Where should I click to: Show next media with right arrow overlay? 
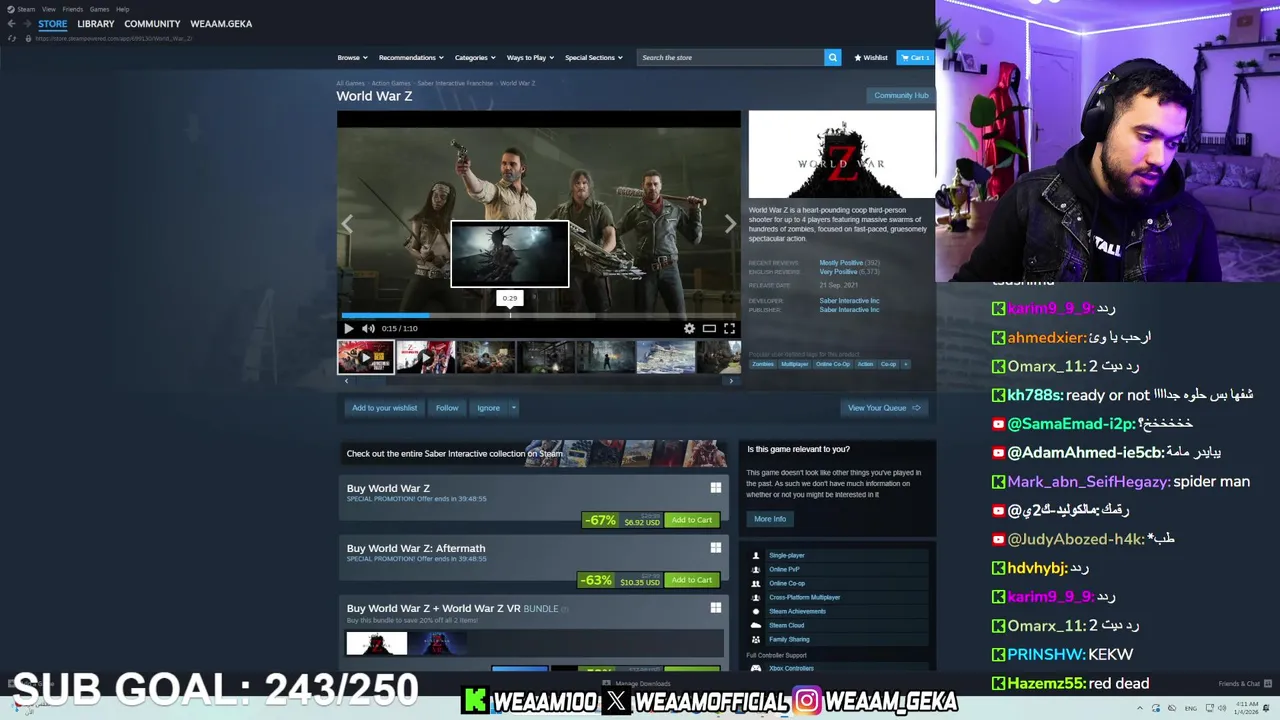tap(730, 225)
